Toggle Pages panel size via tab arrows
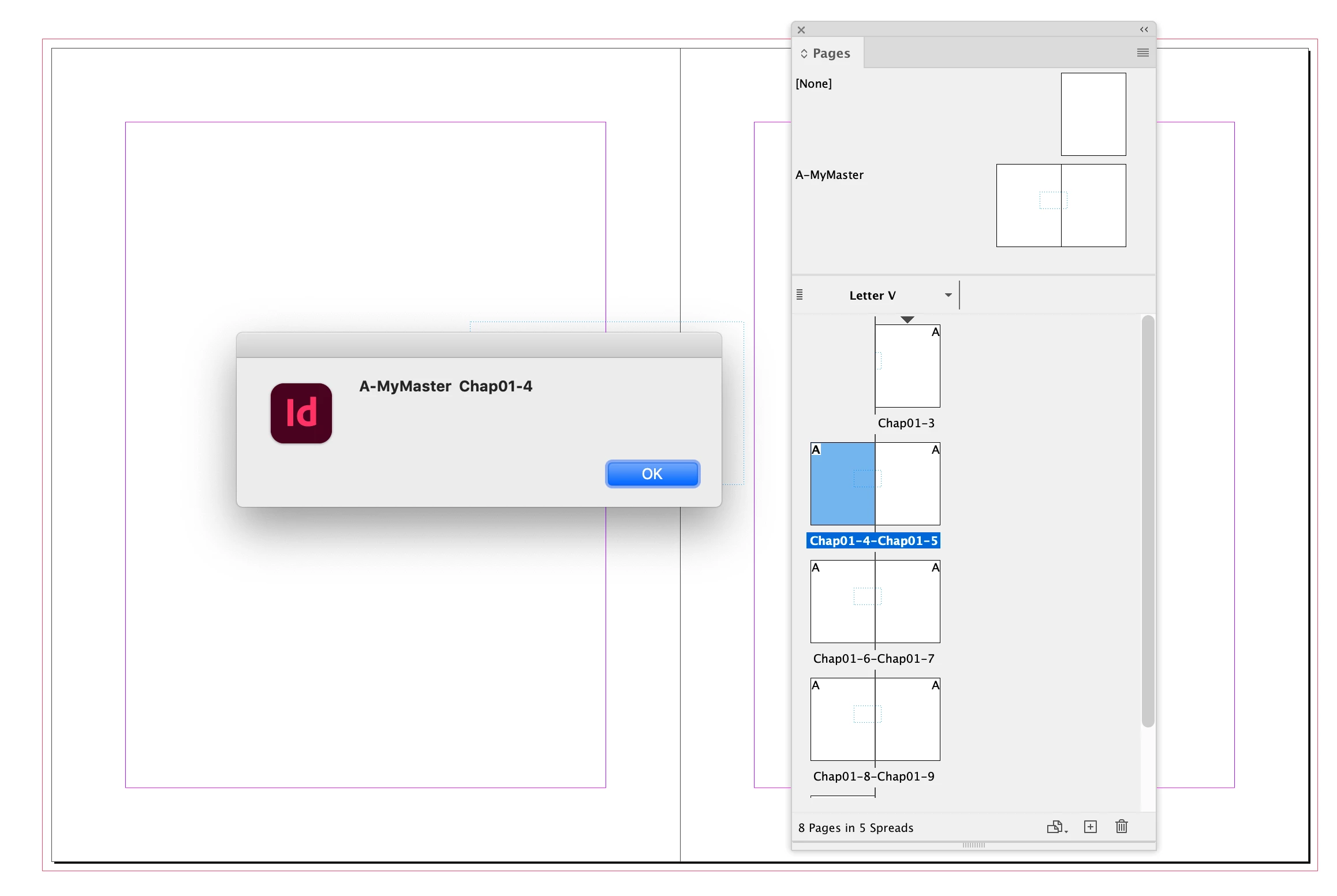This screenshot has width=1337, height=896. click(804, 54)
